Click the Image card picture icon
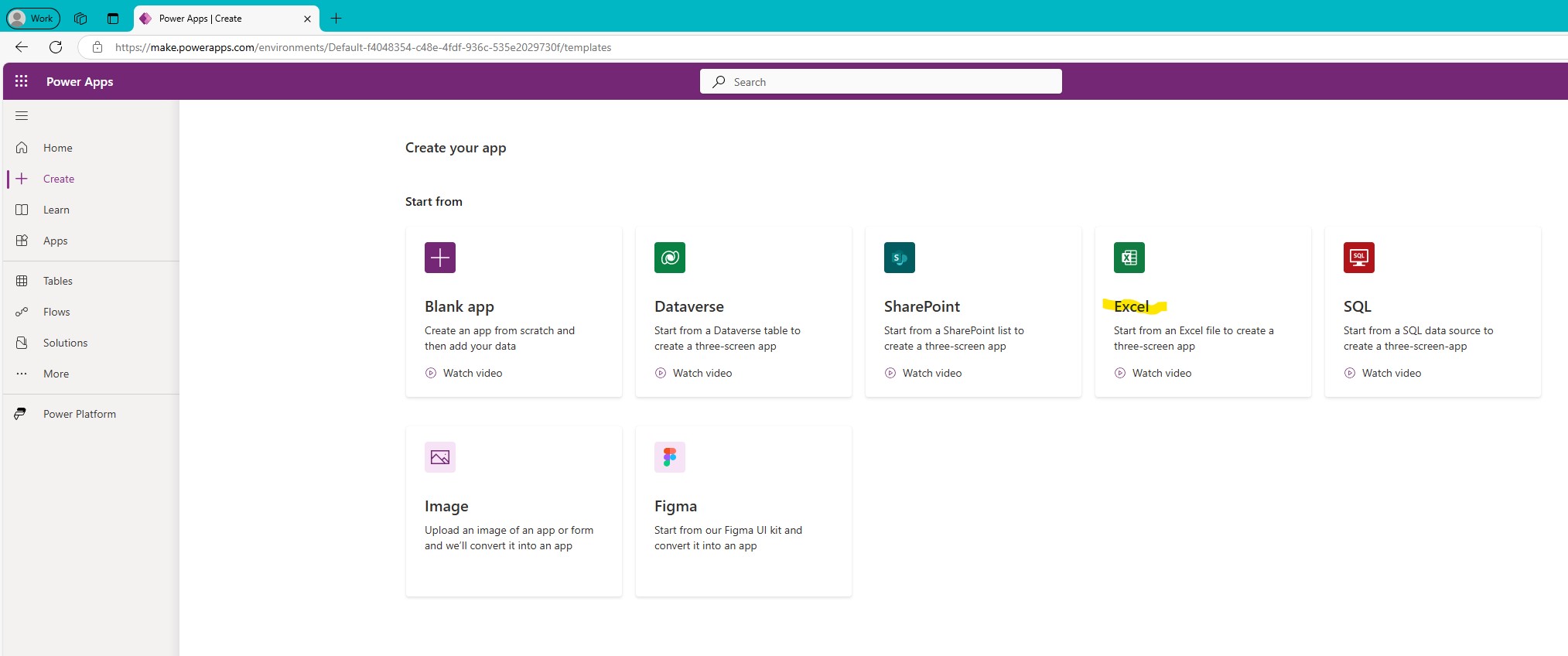Screen dimensions: 1568x656 (x=440, y=457)
